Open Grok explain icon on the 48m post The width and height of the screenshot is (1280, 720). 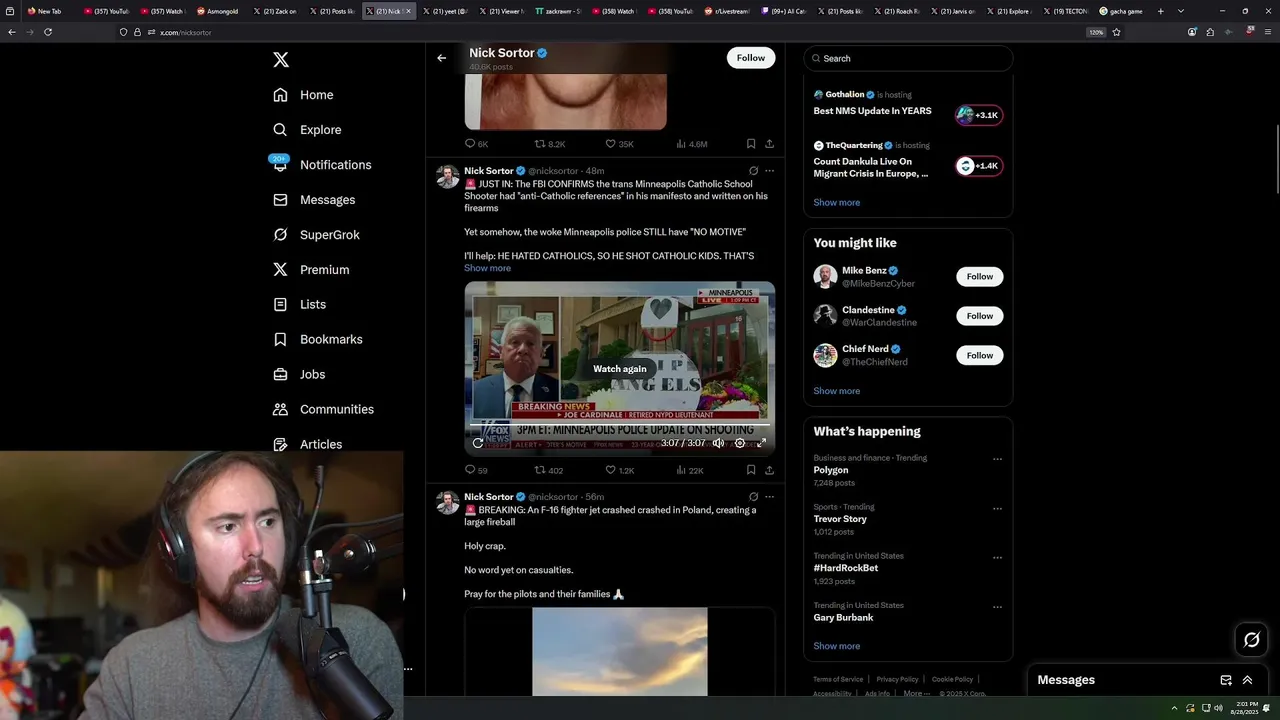pos(753,171)
